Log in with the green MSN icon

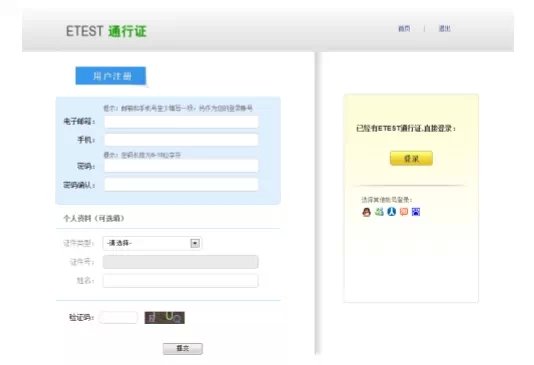(379, 212)
